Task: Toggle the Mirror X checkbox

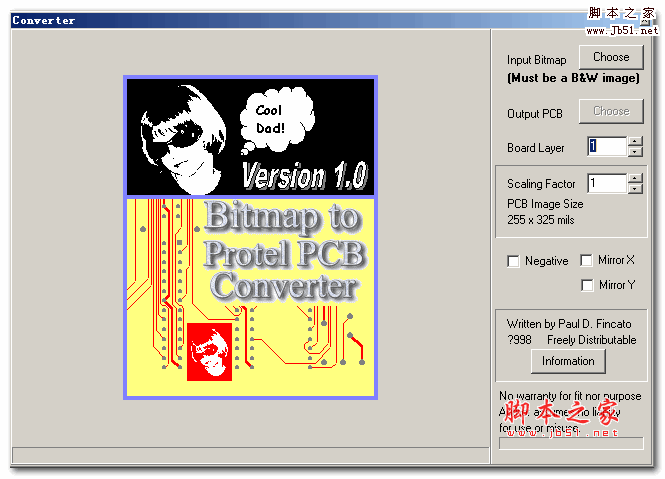Action: [x=586, y=261]
